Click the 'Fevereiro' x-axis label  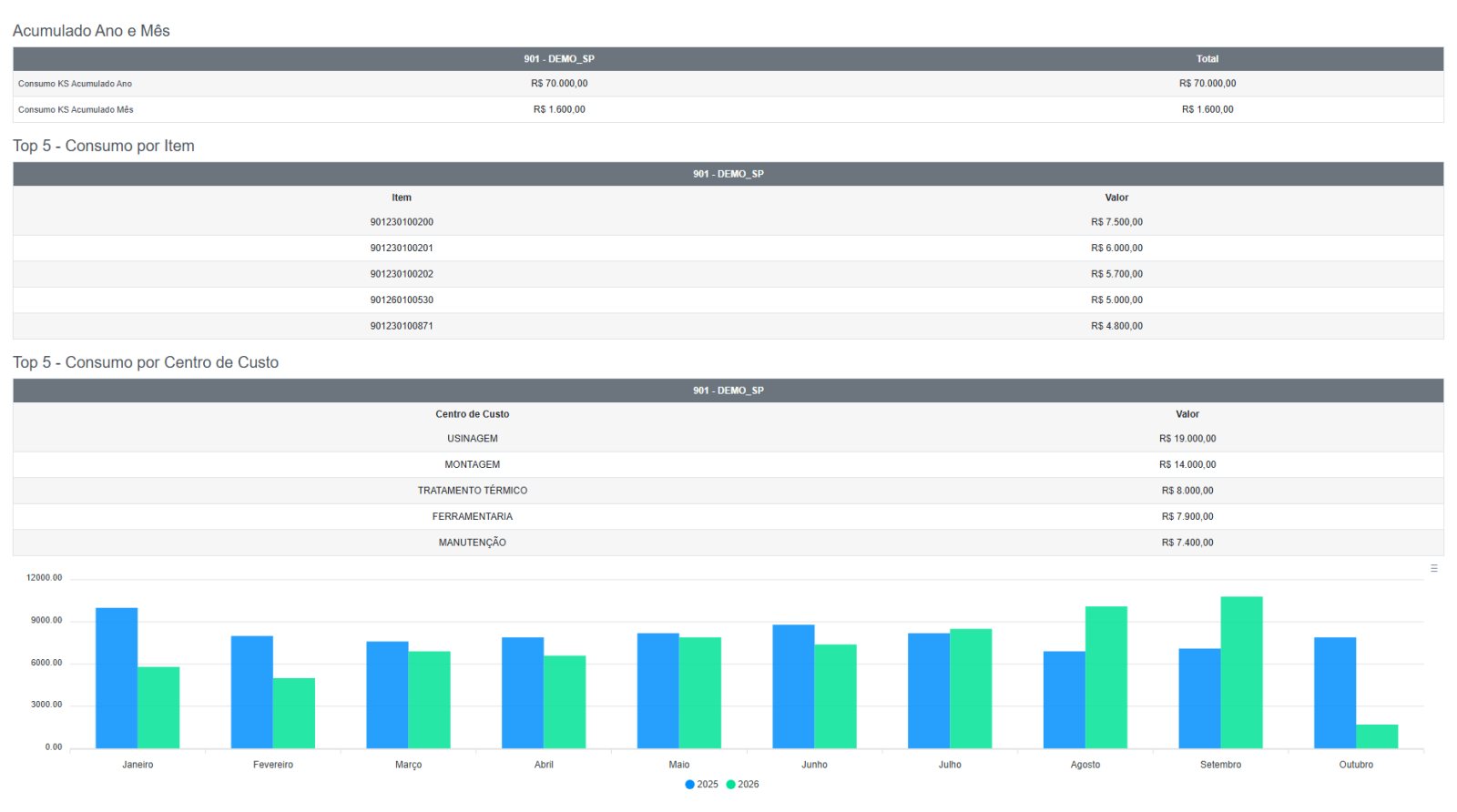[273, 765]
